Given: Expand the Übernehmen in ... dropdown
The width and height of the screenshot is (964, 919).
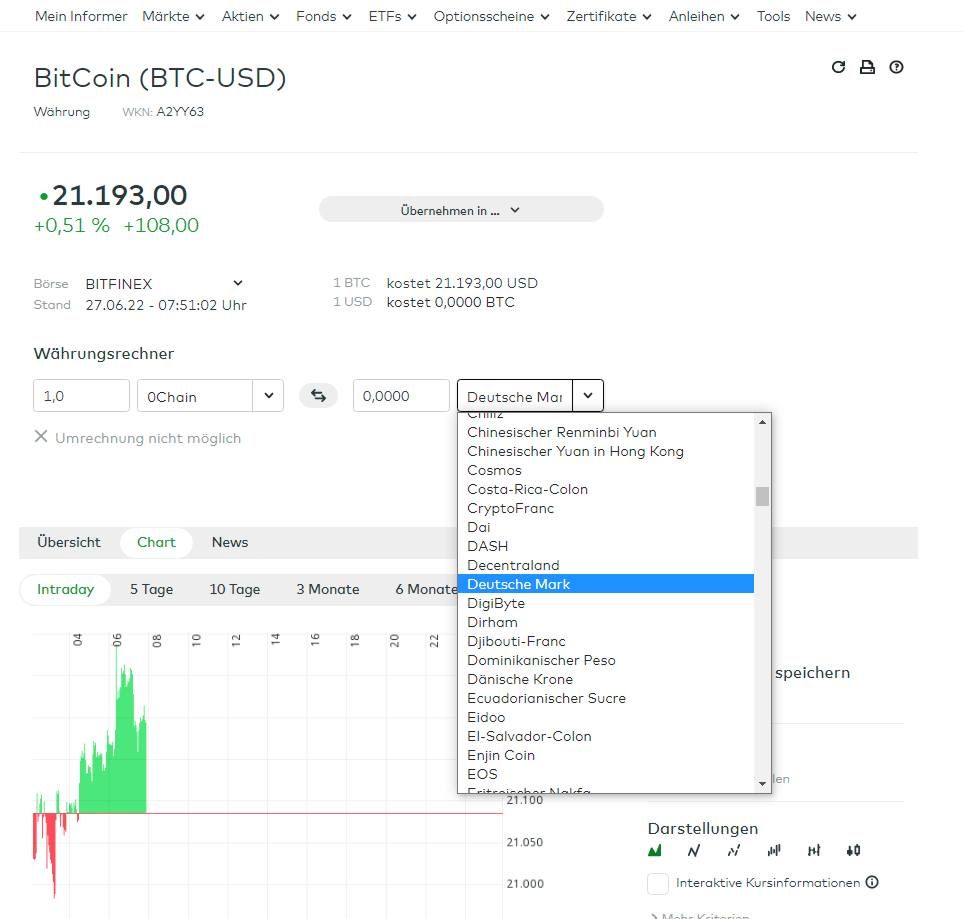Looking at the screenshot, I should coord(461,210).
